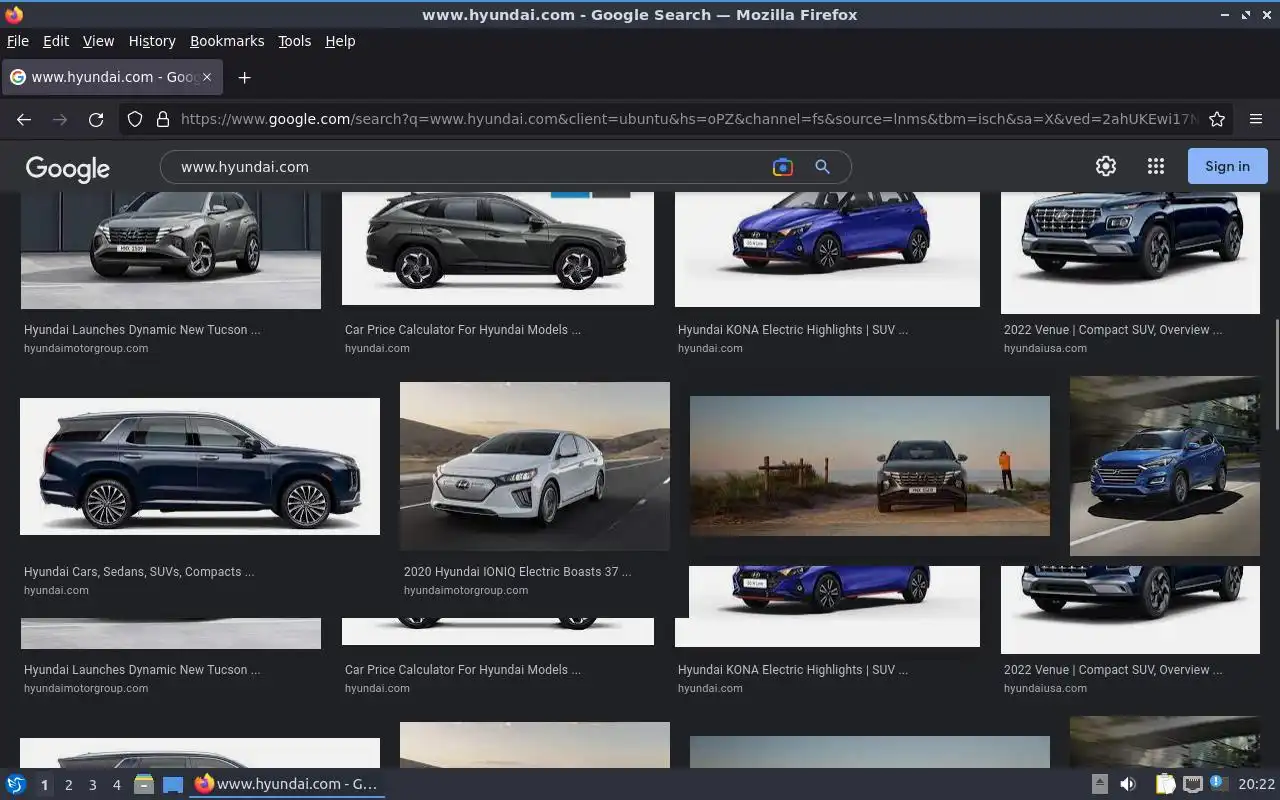Click the browser address bar URL

click(688, 119)
